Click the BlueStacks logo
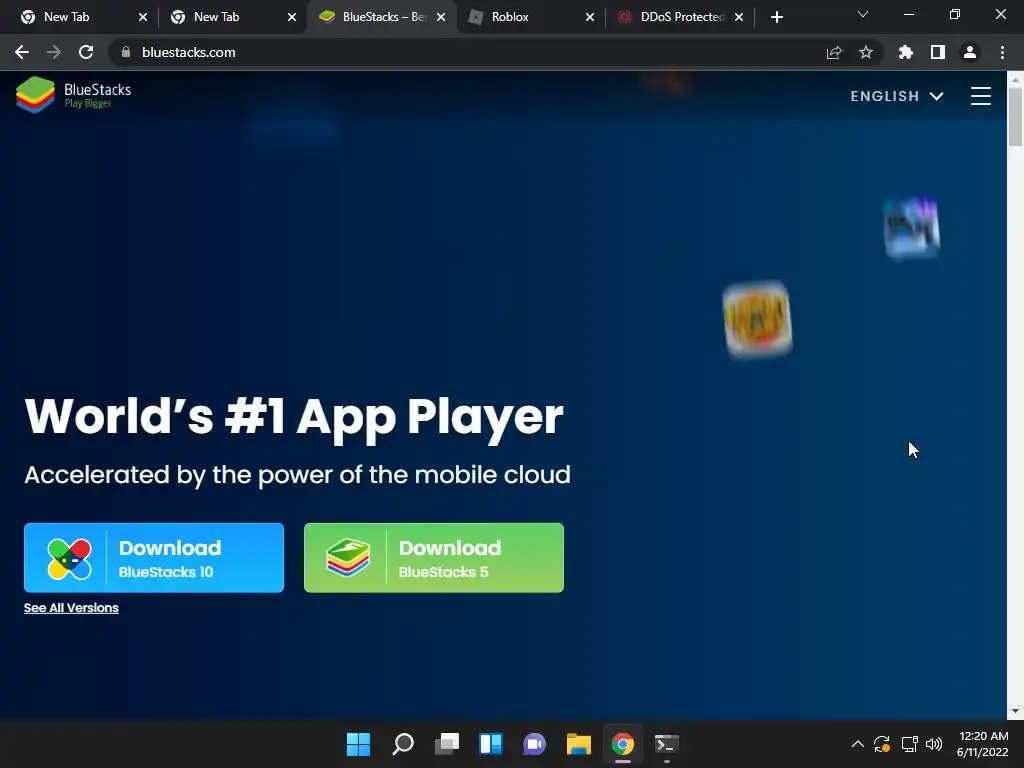This screenshot has width=1024, height=768. click(x=73, y=95)
